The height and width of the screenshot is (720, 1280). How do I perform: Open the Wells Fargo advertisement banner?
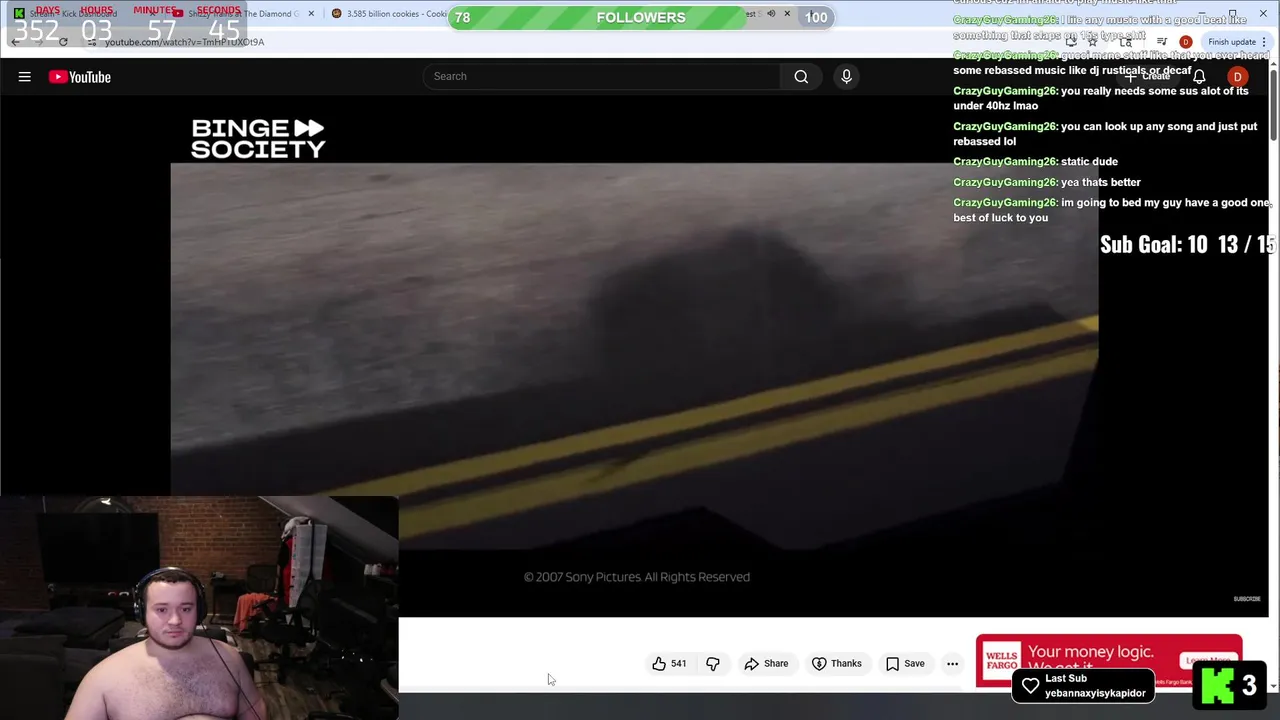1109,661
